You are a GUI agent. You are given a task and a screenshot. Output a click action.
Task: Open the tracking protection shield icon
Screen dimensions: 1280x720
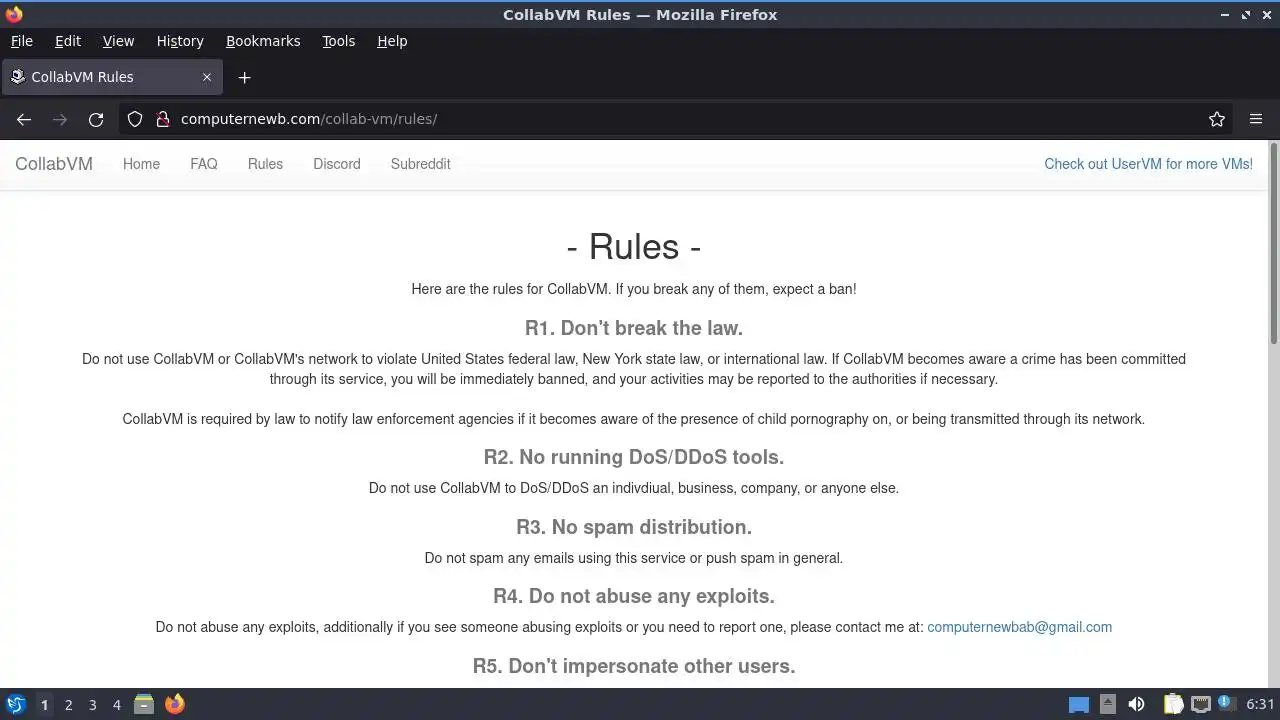click(135, 119)
